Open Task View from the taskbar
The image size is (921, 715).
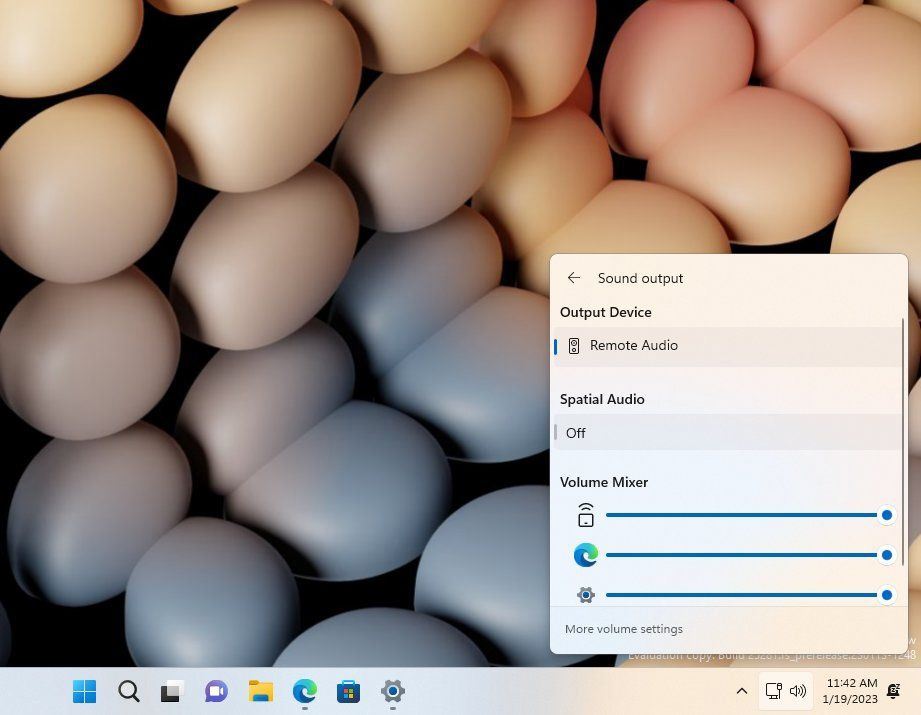tap(172, 691)
